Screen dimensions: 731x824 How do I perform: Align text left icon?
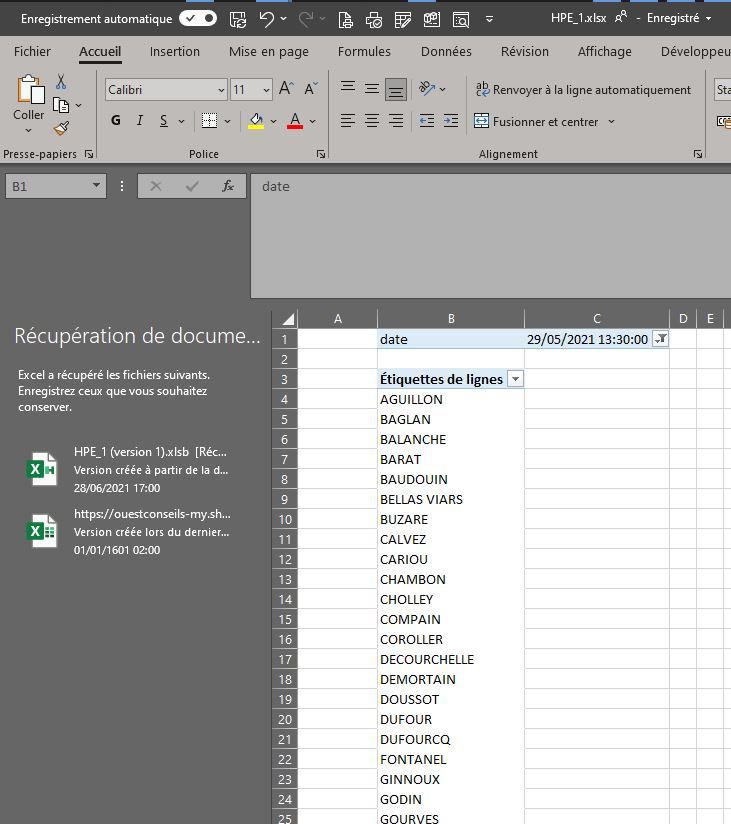tap(347, 121)
